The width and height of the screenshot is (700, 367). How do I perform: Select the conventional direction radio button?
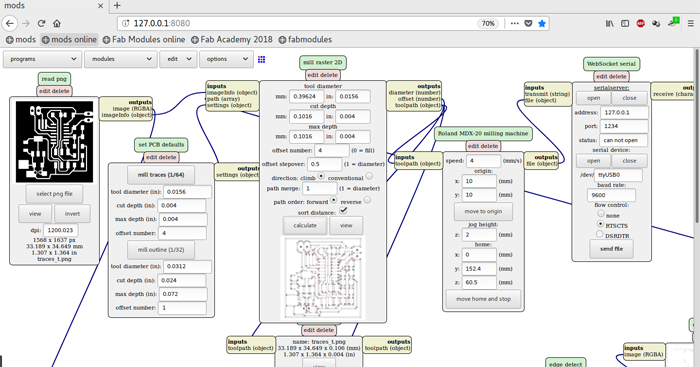(x=369, y=176)
